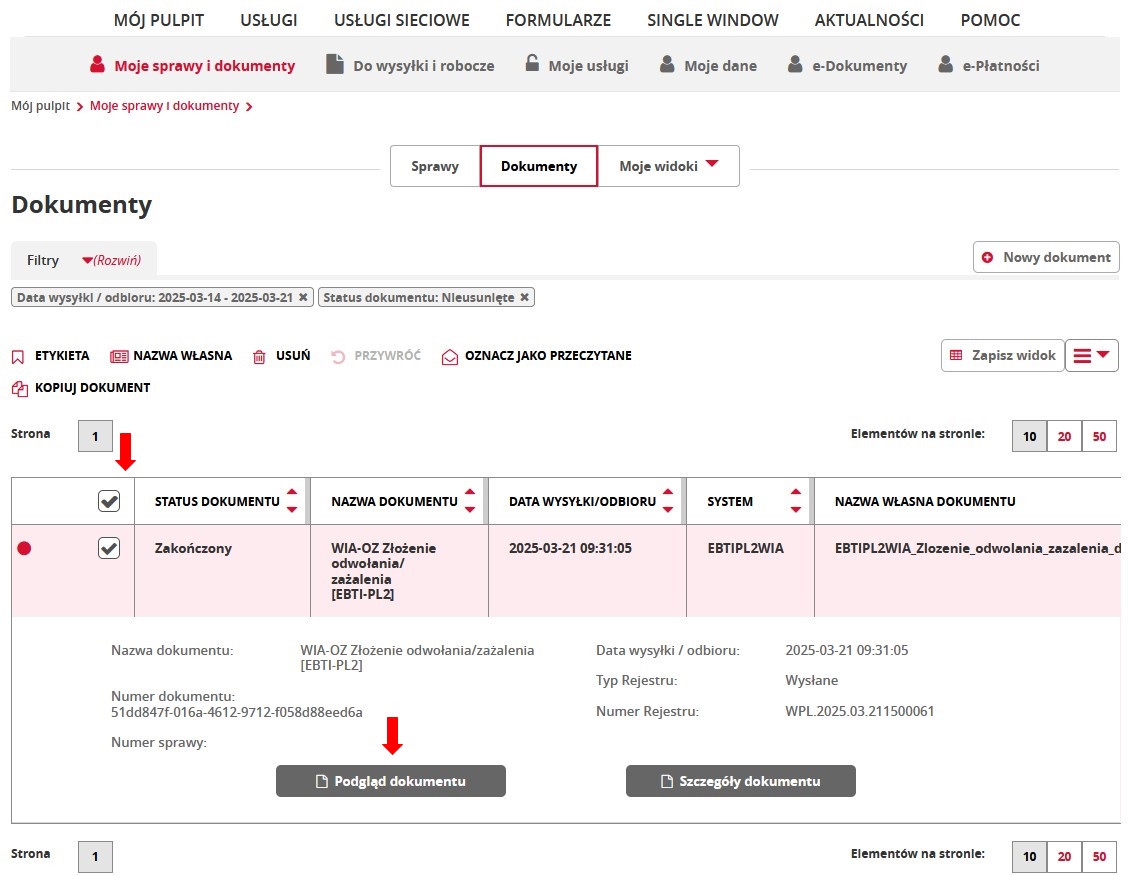Screen dimensions: 1130x875
Task: Remove the Status dokumentu: Nieusunięte filter chip
Action: point(526,296)
